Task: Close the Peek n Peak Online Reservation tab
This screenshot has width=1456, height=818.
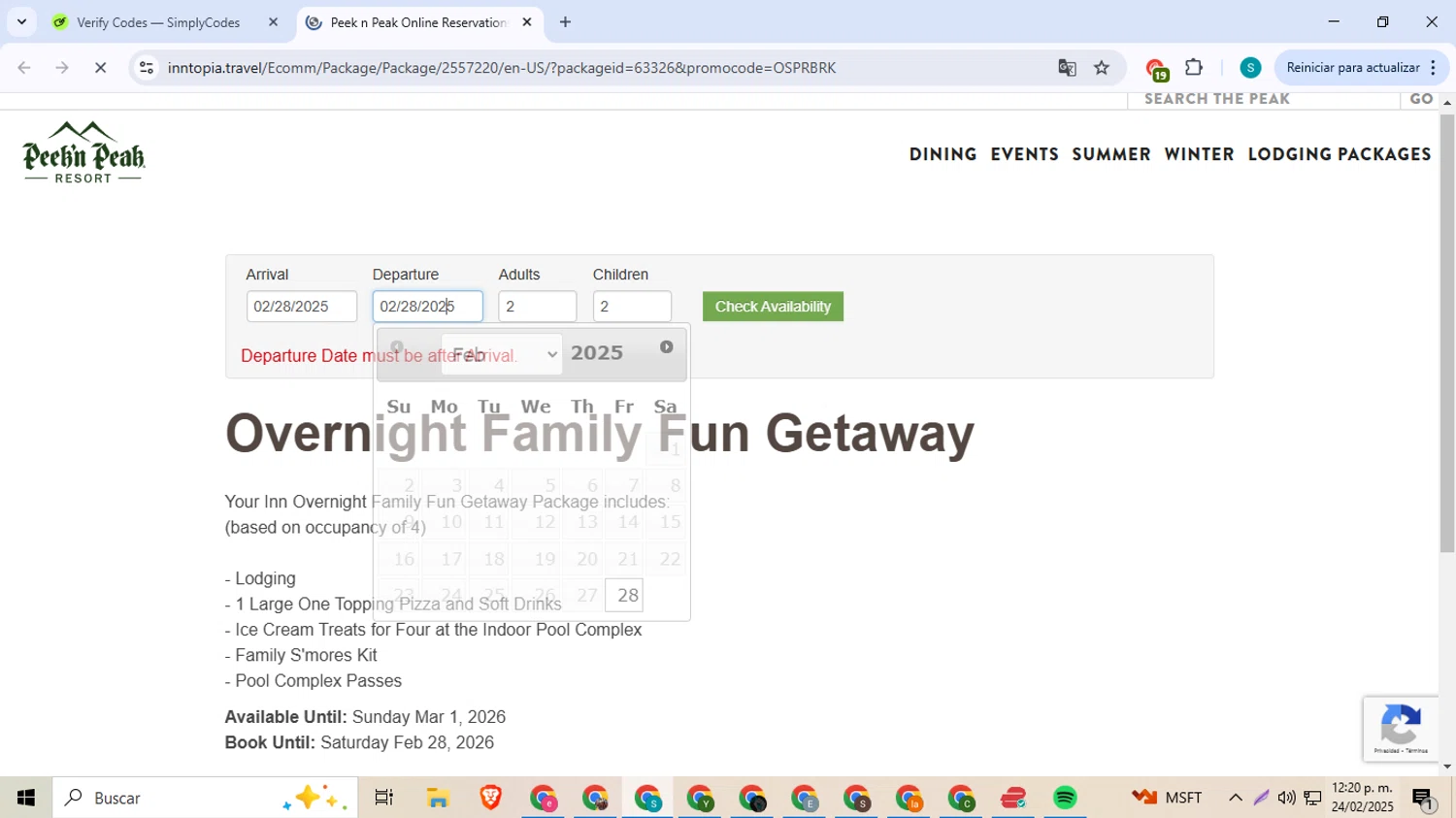Action: [x=527, y=21]
